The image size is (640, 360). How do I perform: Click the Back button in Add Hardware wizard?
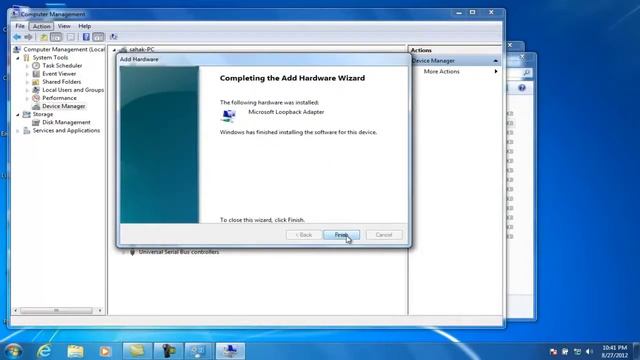[303, 235]
